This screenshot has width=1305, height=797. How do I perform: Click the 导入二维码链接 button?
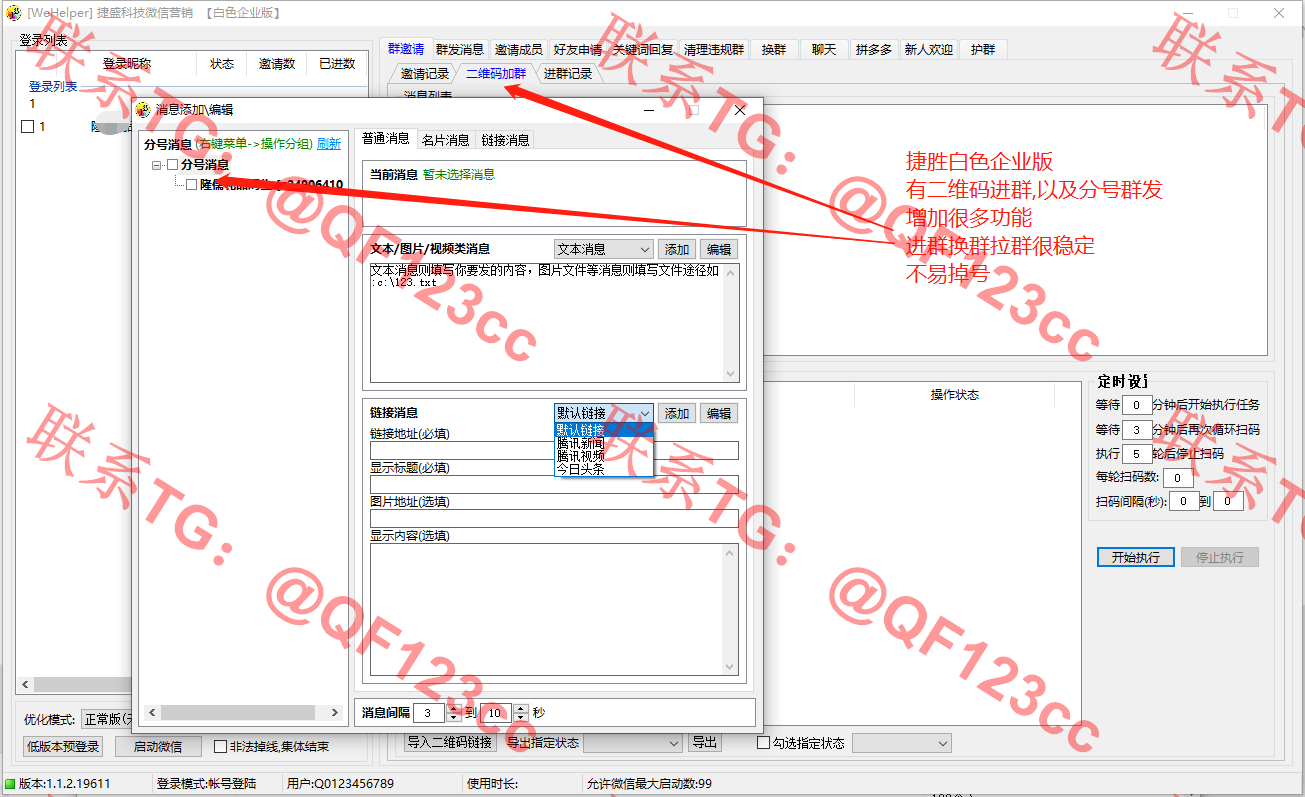(449, 742)
